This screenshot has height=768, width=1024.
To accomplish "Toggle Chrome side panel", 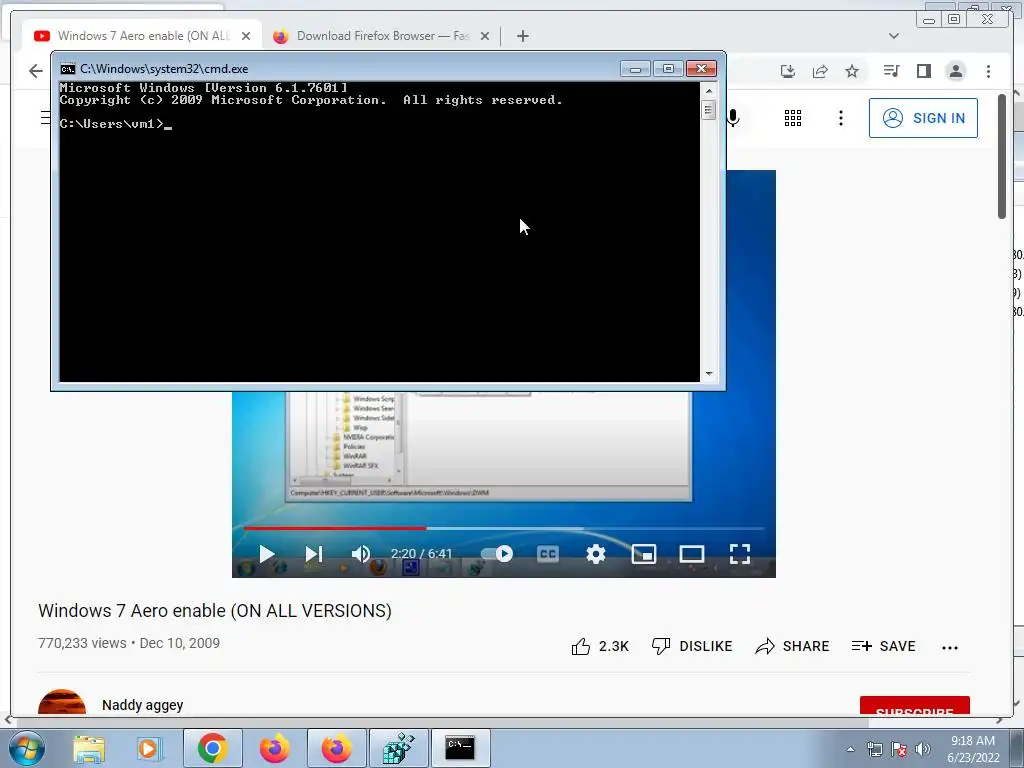I will (x=923, y=71).
